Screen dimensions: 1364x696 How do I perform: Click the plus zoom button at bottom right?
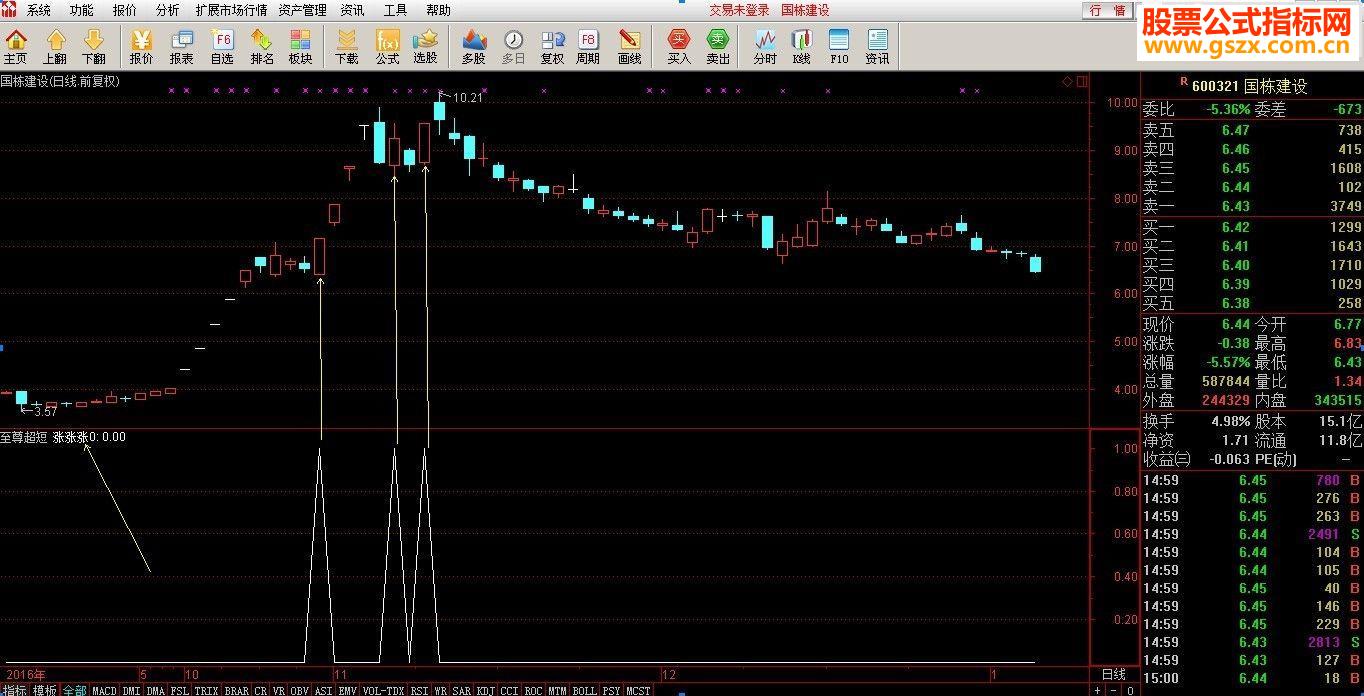pos(1097,690)
